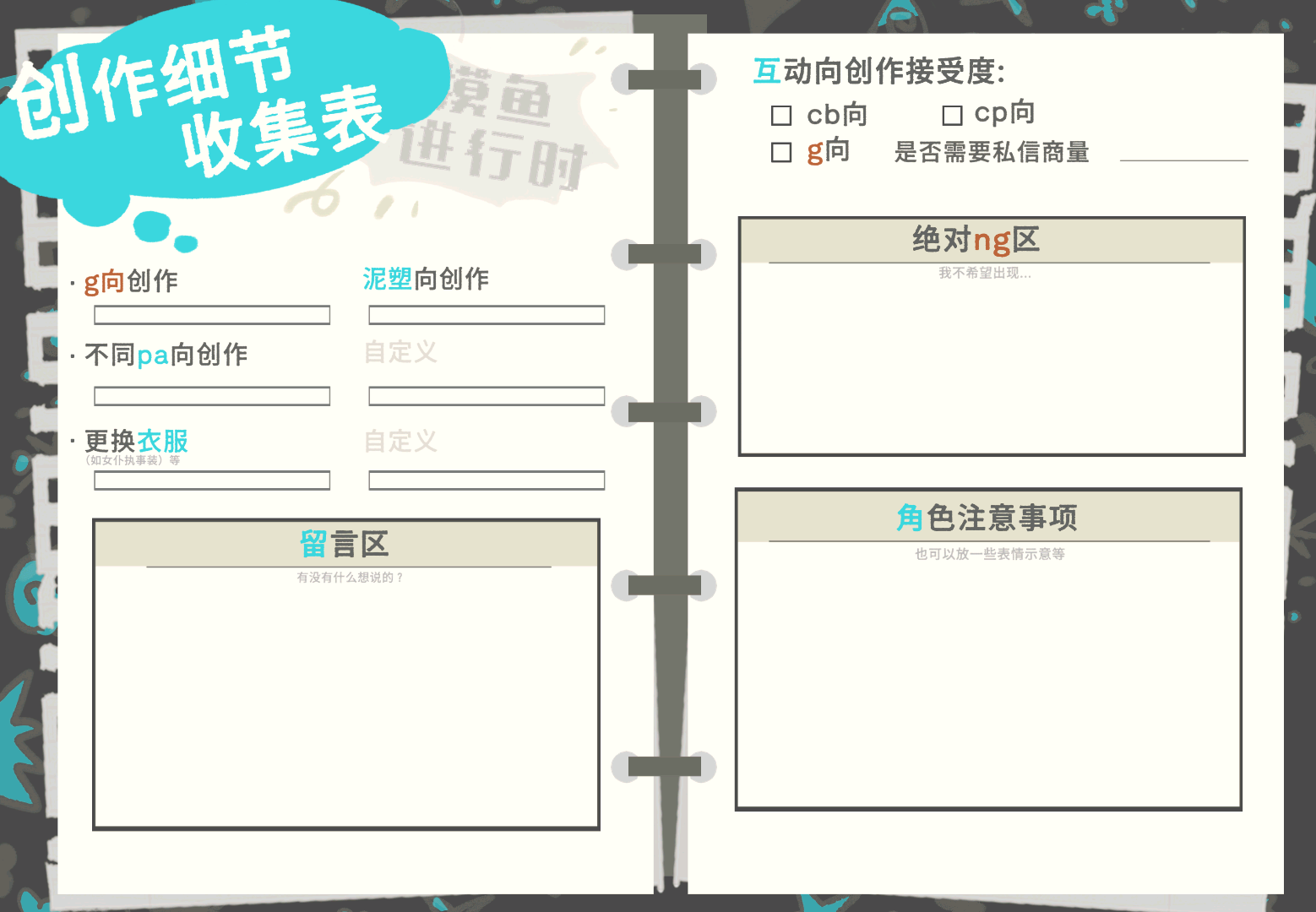
Task: Tick the cp向 checkbox
Action: (x=952, y=115)
